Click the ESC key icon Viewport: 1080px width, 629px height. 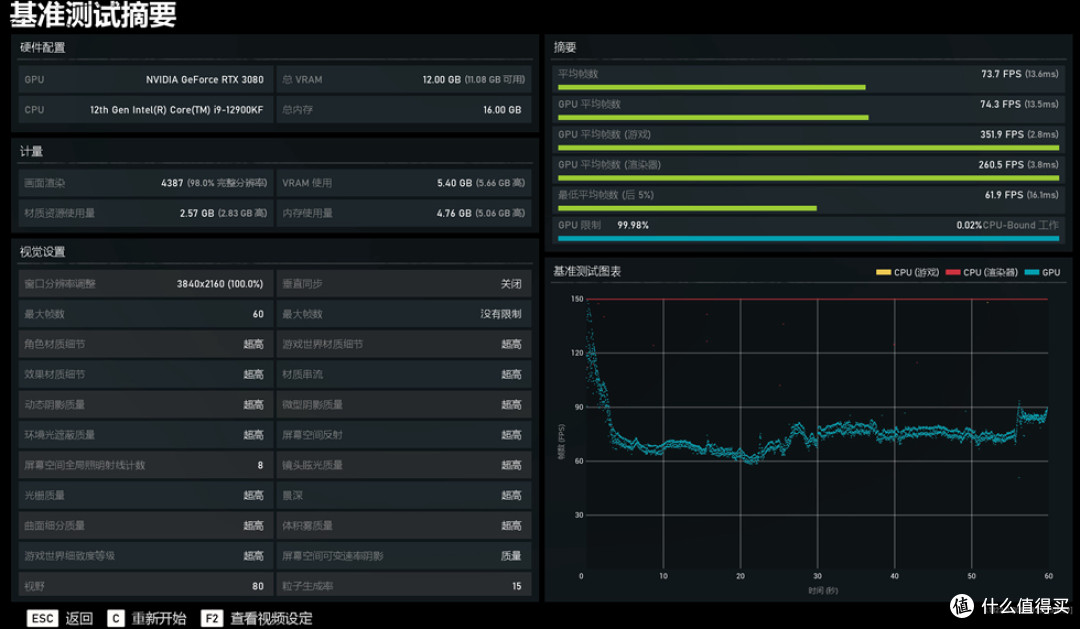tap(43, 618)
